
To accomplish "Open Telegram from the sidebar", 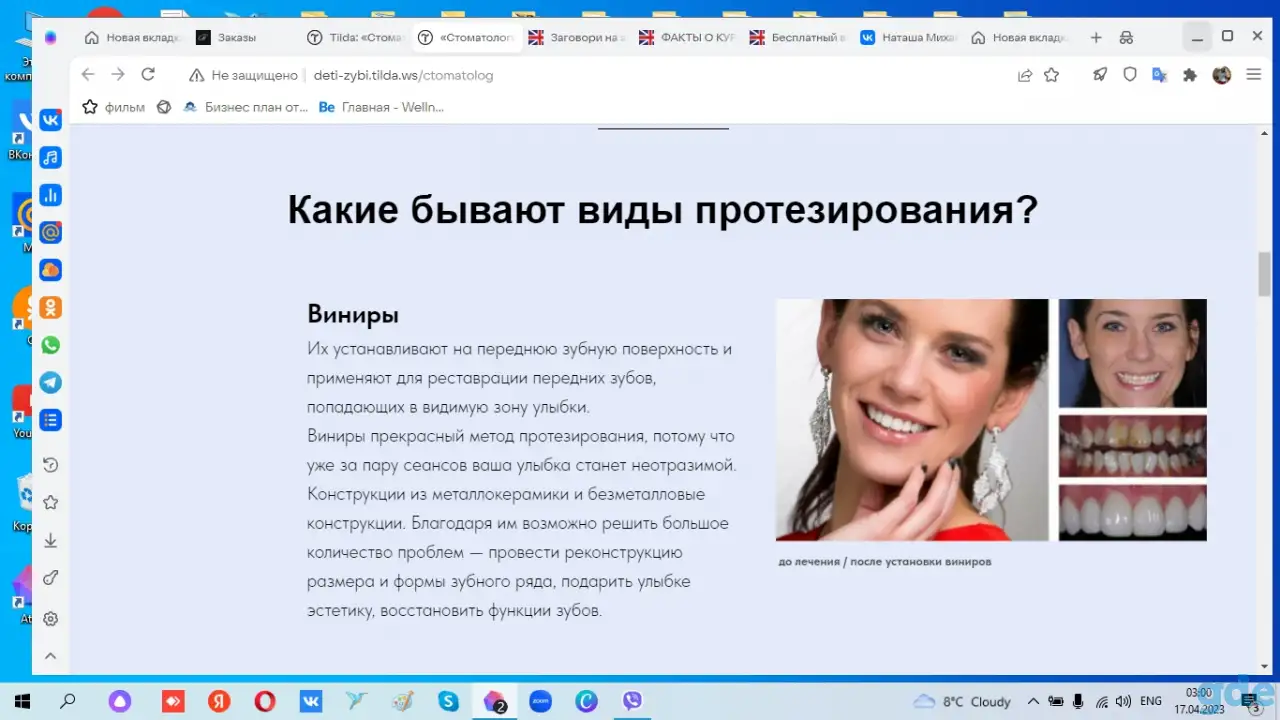I will (x=50, y=382).
